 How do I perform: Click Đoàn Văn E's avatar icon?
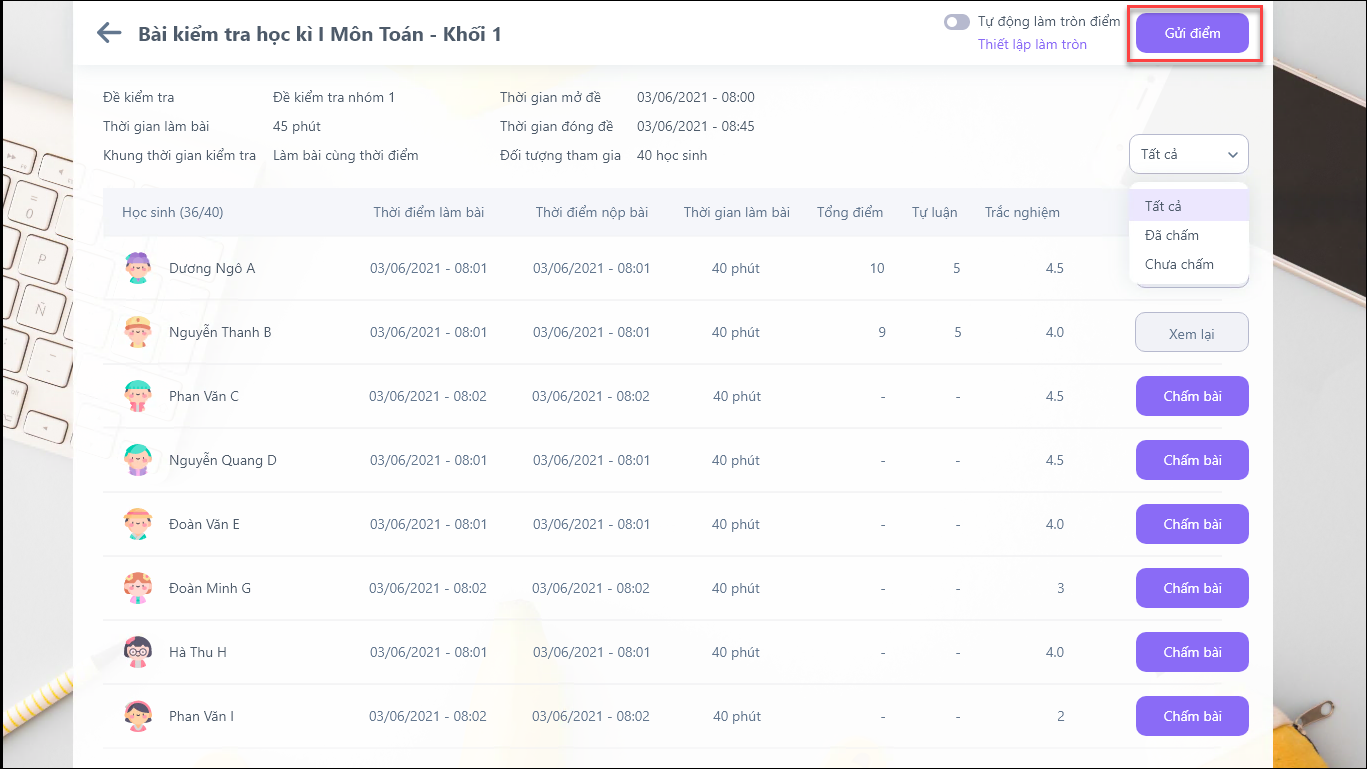point(137,524)
